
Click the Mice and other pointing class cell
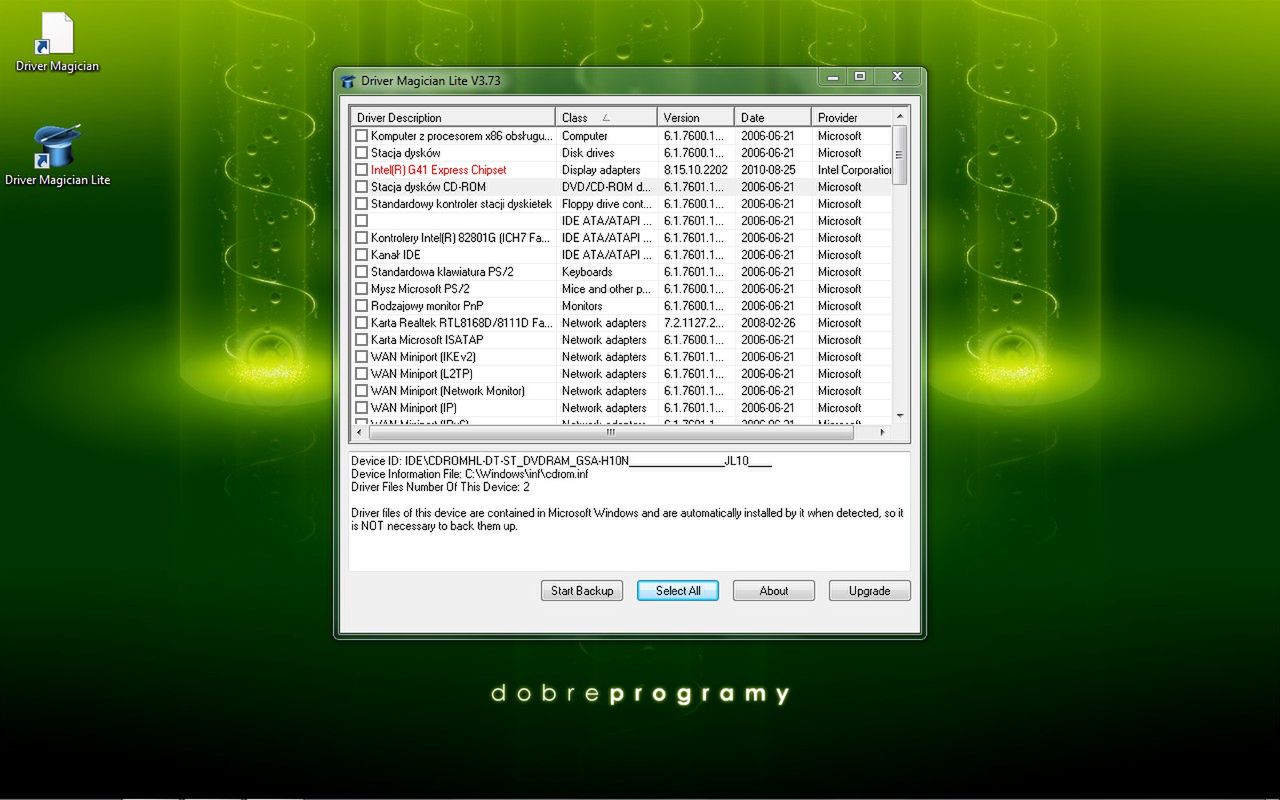[606, 289]
